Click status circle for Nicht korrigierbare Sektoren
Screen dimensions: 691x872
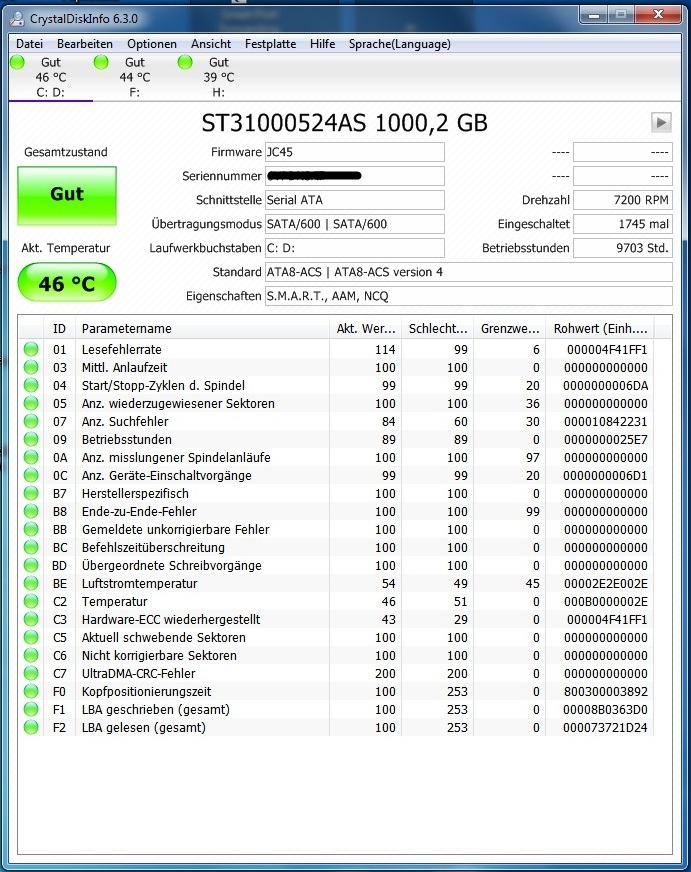tap(31, 655)
